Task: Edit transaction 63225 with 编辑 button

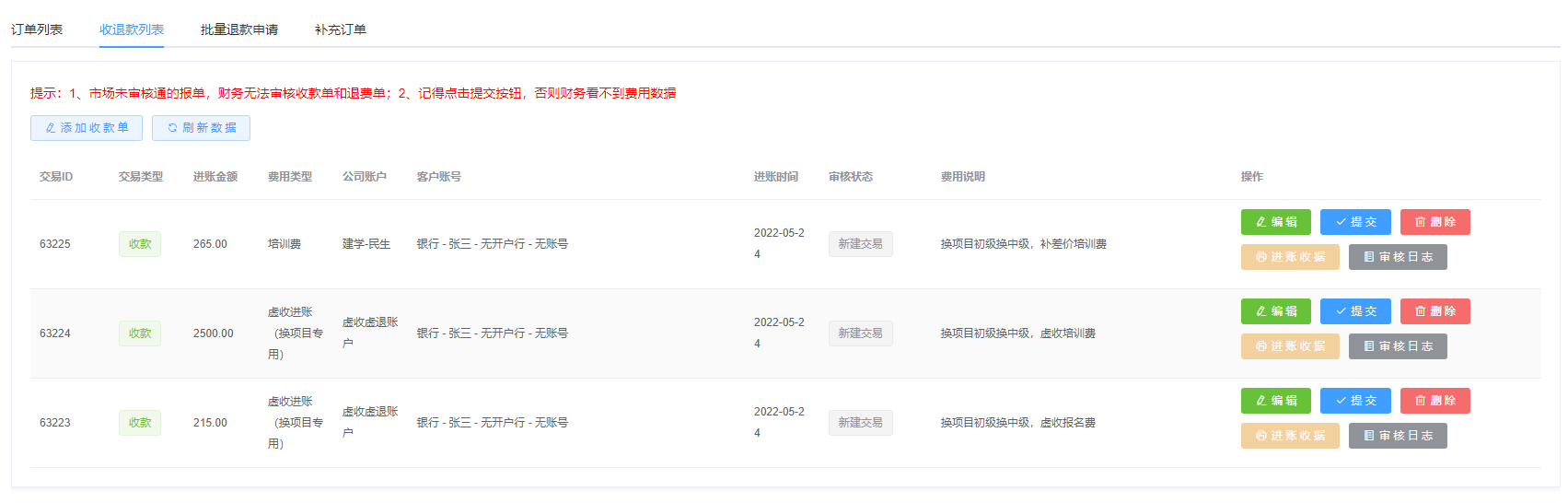Action: click(x=1275, y=222)
